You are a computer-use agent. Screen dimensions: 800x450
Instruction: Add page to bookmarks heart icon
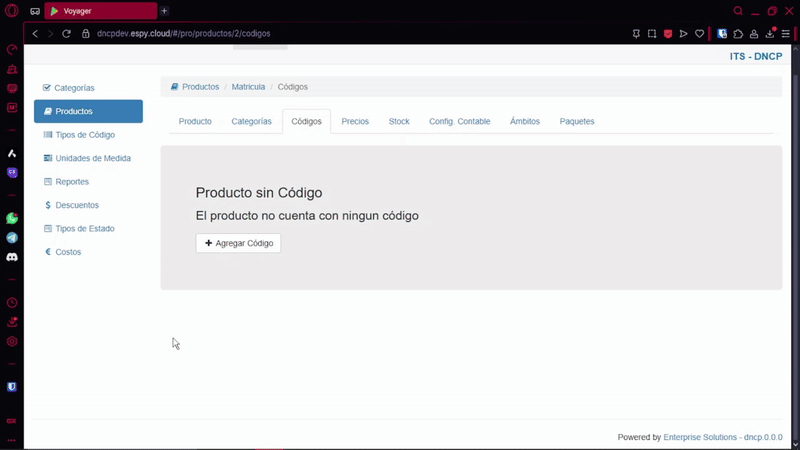point(699,34)
